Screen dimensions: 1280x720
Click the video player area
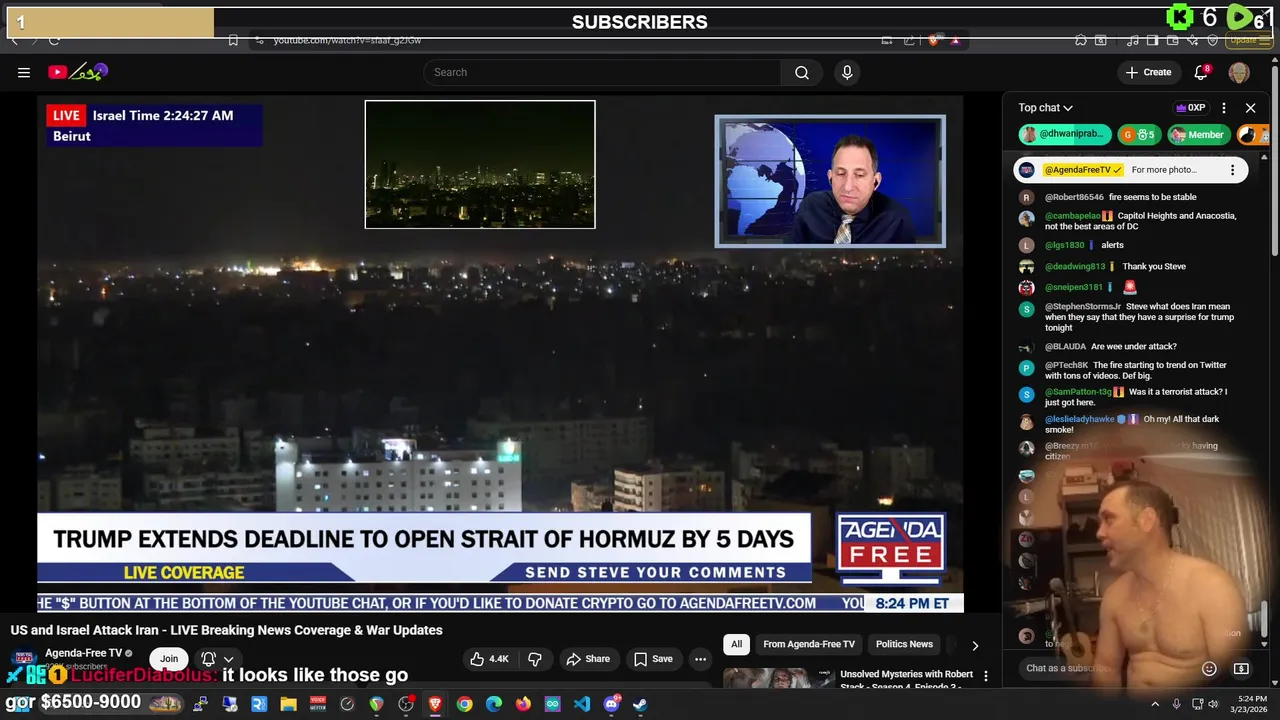(500, 352)
